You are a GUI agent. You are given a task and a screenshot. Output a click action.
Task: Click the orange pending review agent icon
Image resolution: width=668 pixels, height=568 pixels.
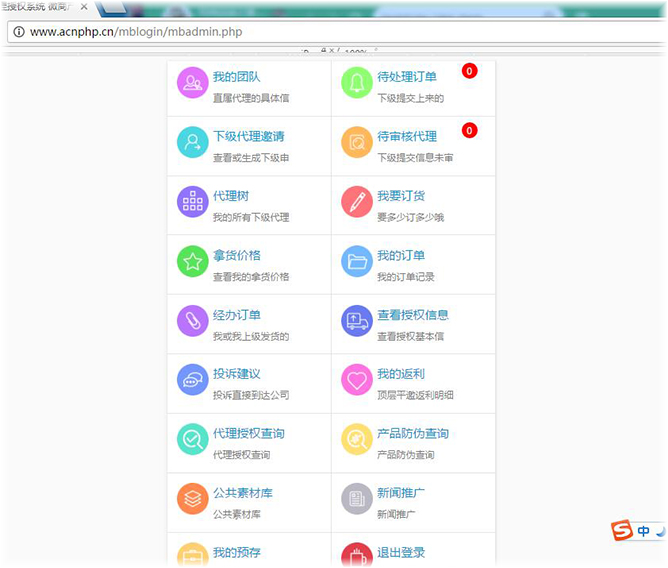[357, 142]
